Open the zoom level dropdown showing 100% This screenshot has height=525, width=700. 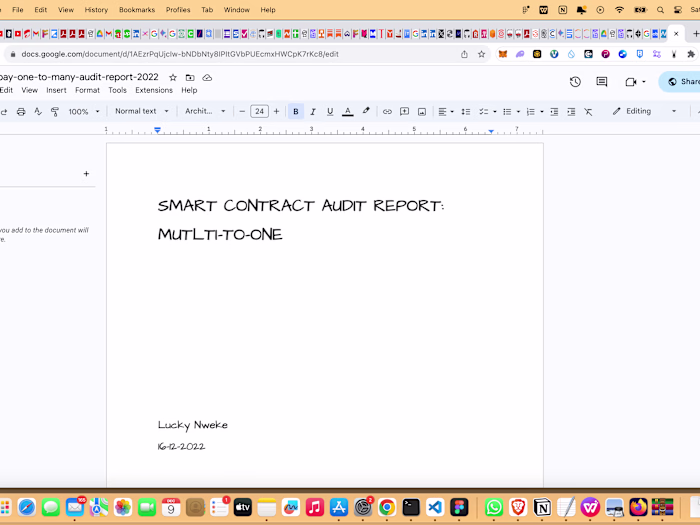[x=83, y=112]
